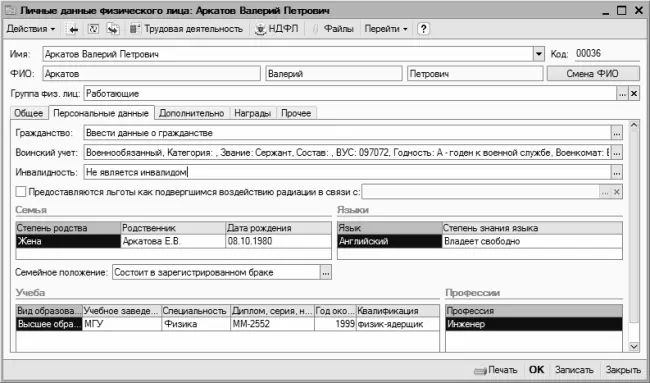Switch to the Общее tab

click(x=29, y=113)
